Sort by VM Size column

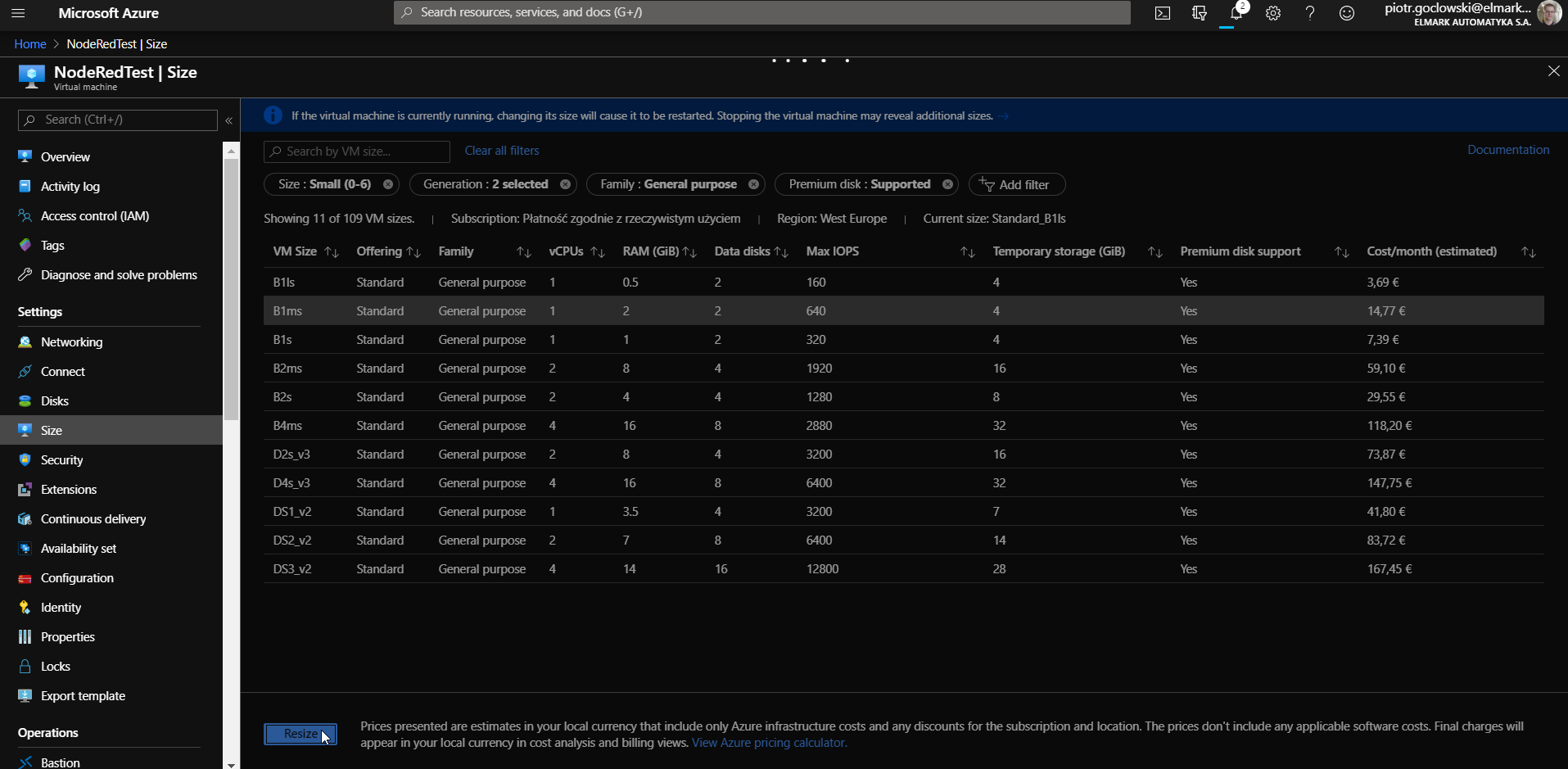(332, 252)
